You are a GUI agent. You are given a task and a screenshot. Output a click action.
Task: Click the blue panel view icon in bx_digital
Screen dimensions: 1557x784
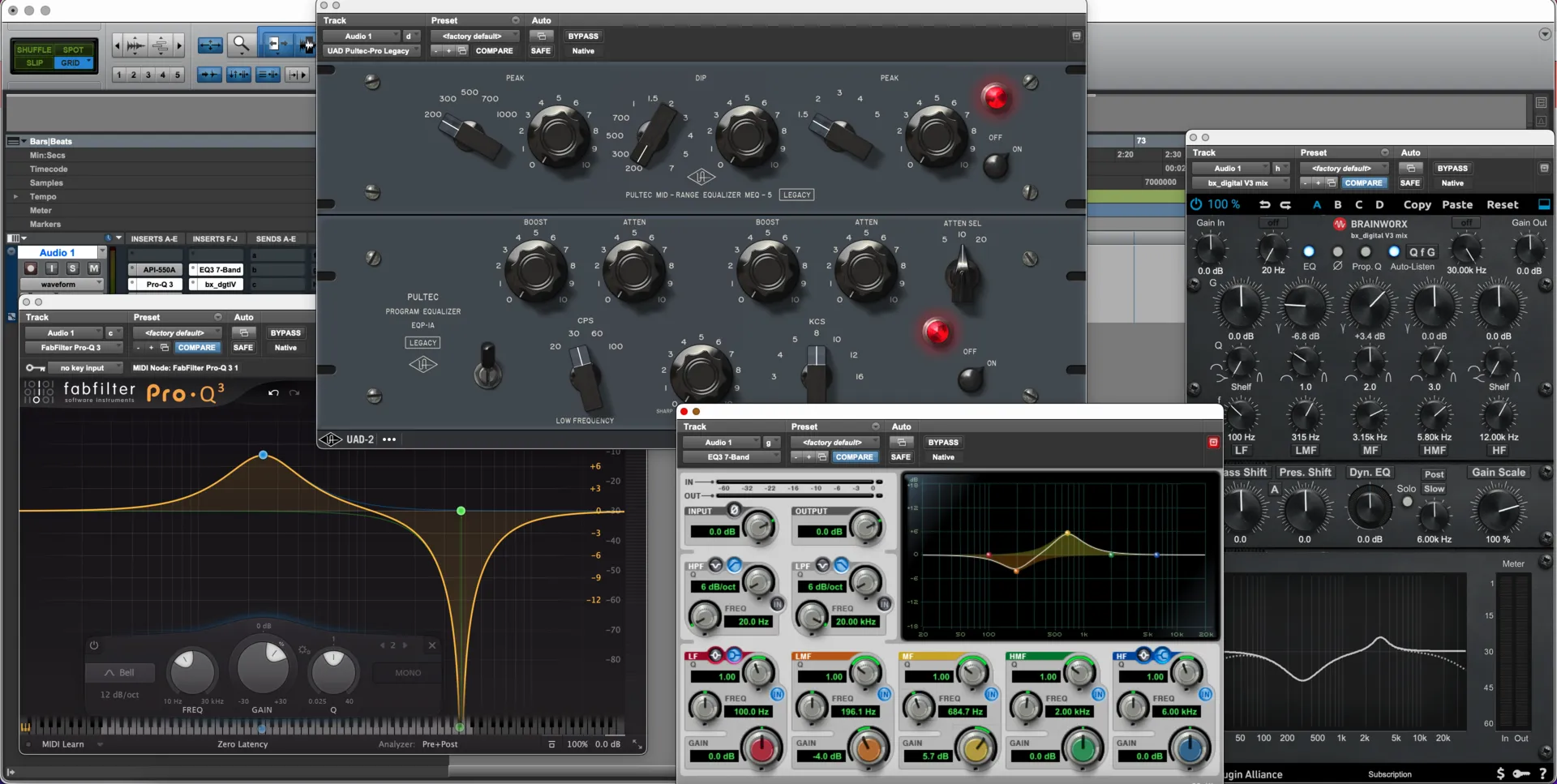click(1544, 204)
